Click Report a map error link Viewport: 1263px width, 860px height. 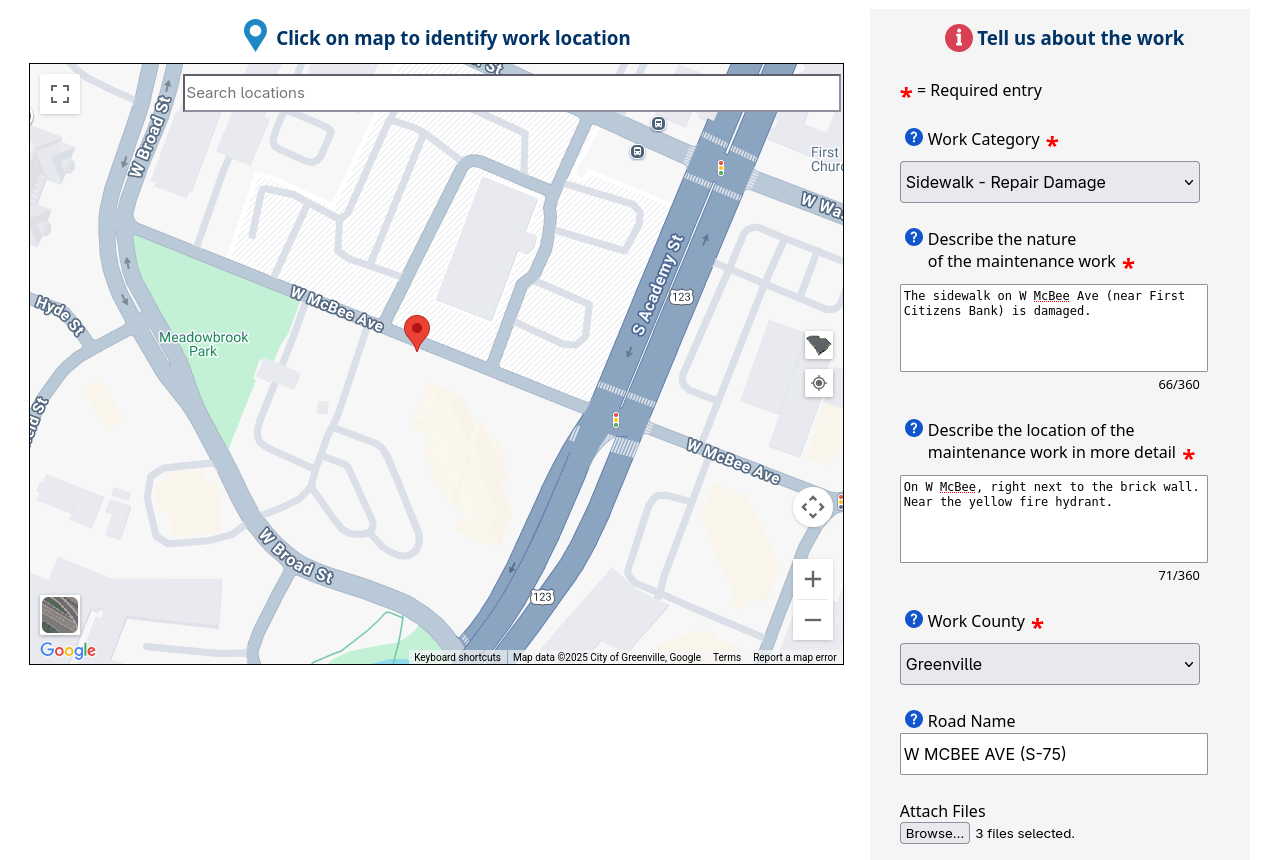pyautogui.click(x=794, y=657)
